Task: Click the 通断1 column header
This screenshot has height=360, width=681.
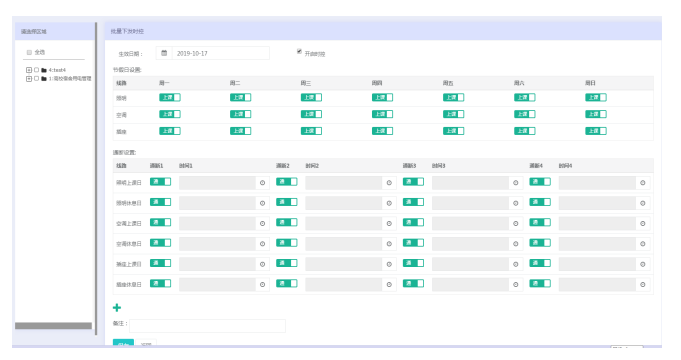Action: coord(156,166)
